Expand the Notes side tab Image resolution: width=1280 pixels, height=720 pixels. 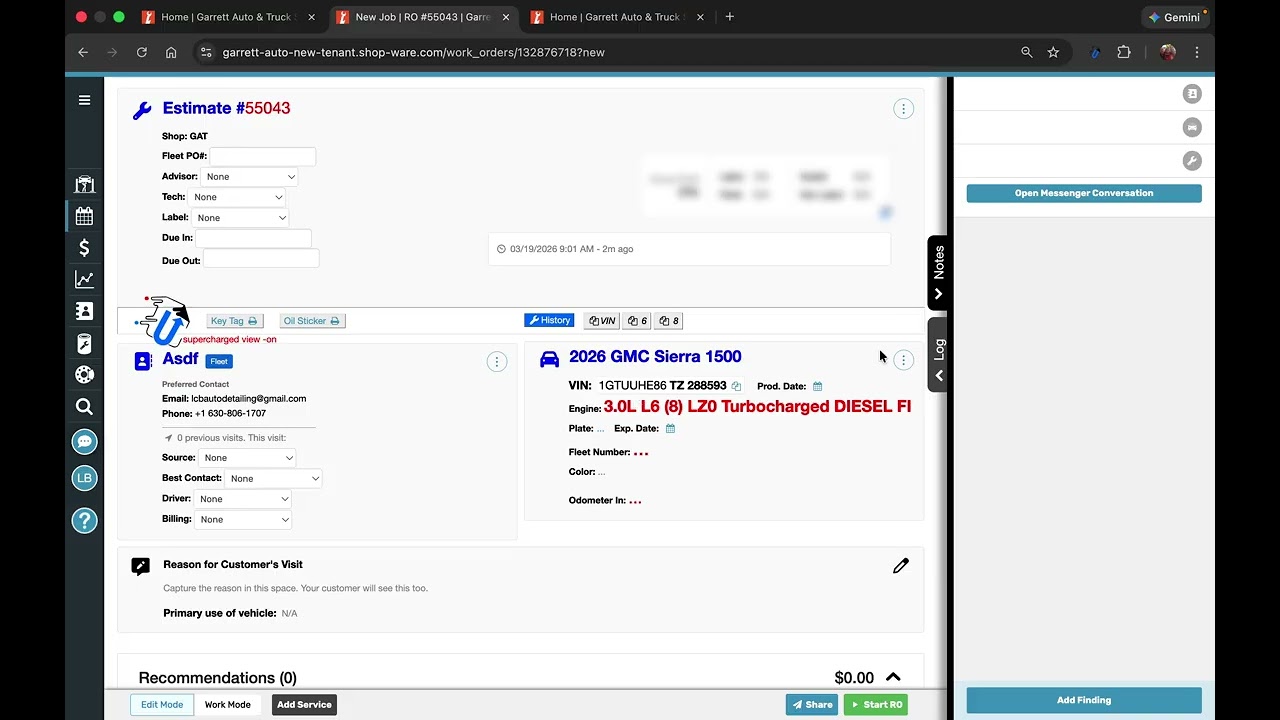pos(938,273)
